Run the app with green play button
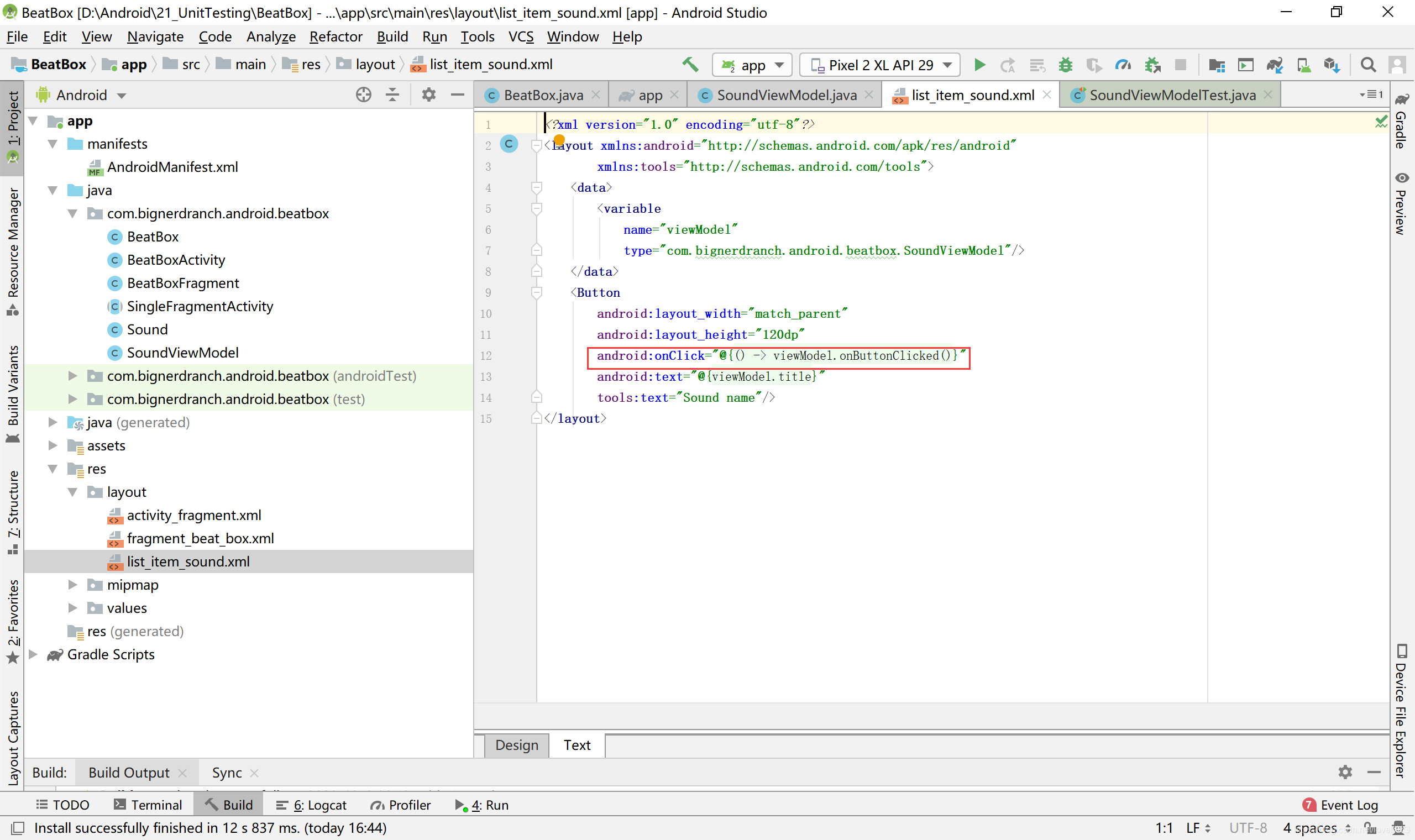The width and height of the screenshot is (1415, 840). pyautogui.click(x=979, y=65)
